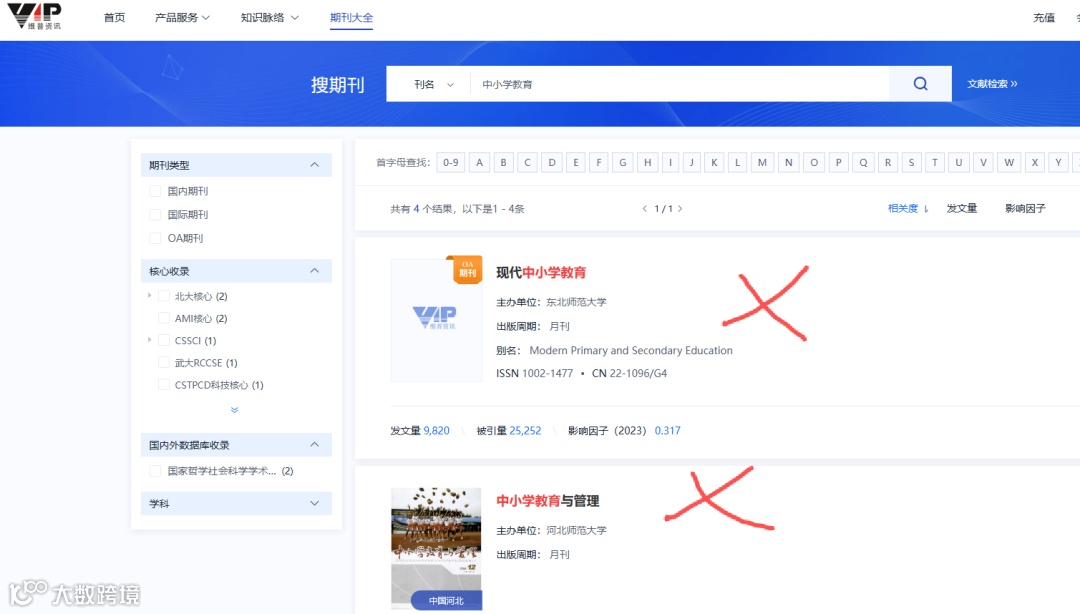Viewport: 1080px width, 614px height.
Task: Filter journals by letter C
Action: 528,163
